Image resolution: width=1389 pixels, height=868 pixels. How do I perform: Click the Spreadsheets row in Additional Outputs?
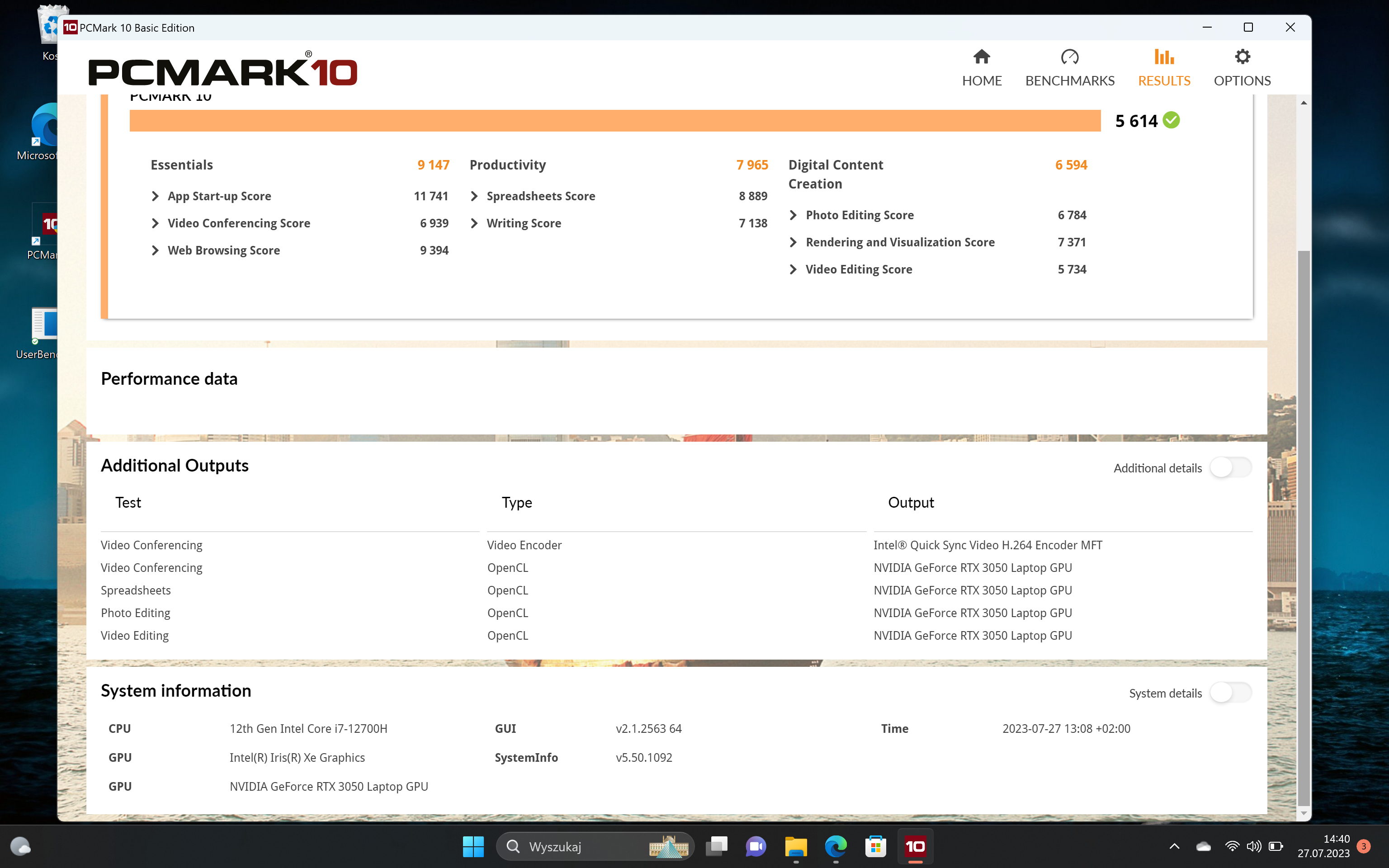point(676,590)
